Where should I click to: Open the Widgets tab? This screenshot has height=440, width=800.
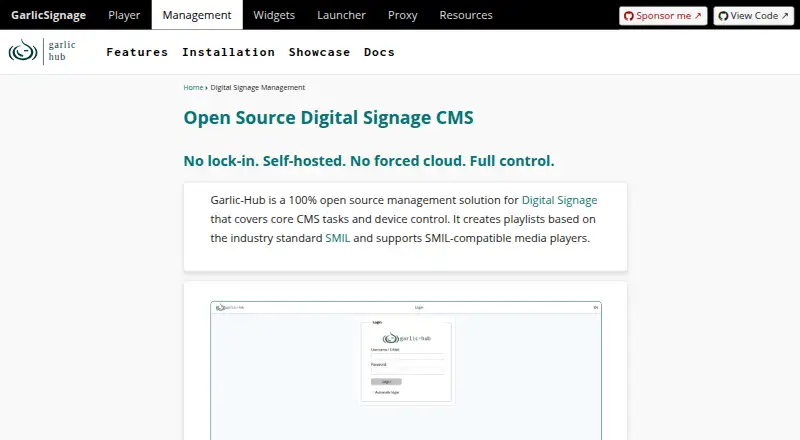click(274, 15)
